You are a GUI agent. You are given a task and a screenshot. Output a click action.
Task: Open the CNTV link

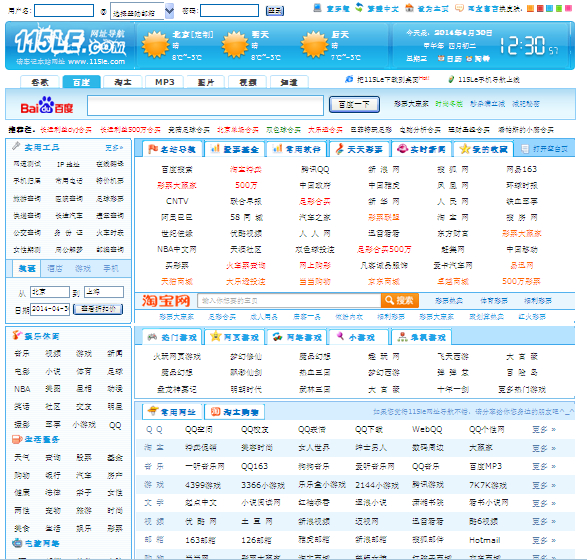point(177,201)
